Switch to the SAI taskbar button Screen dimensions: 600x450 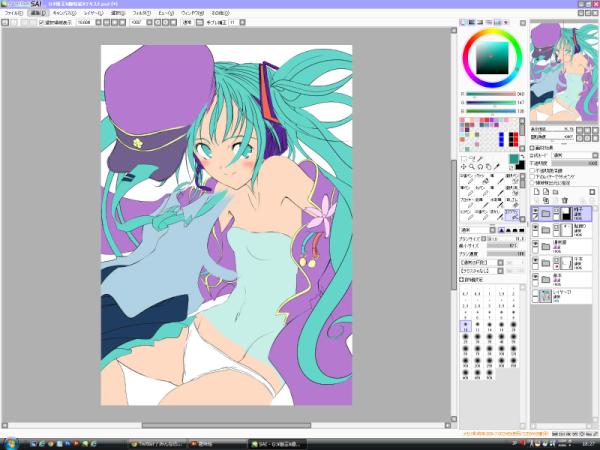tap(278, 444)
